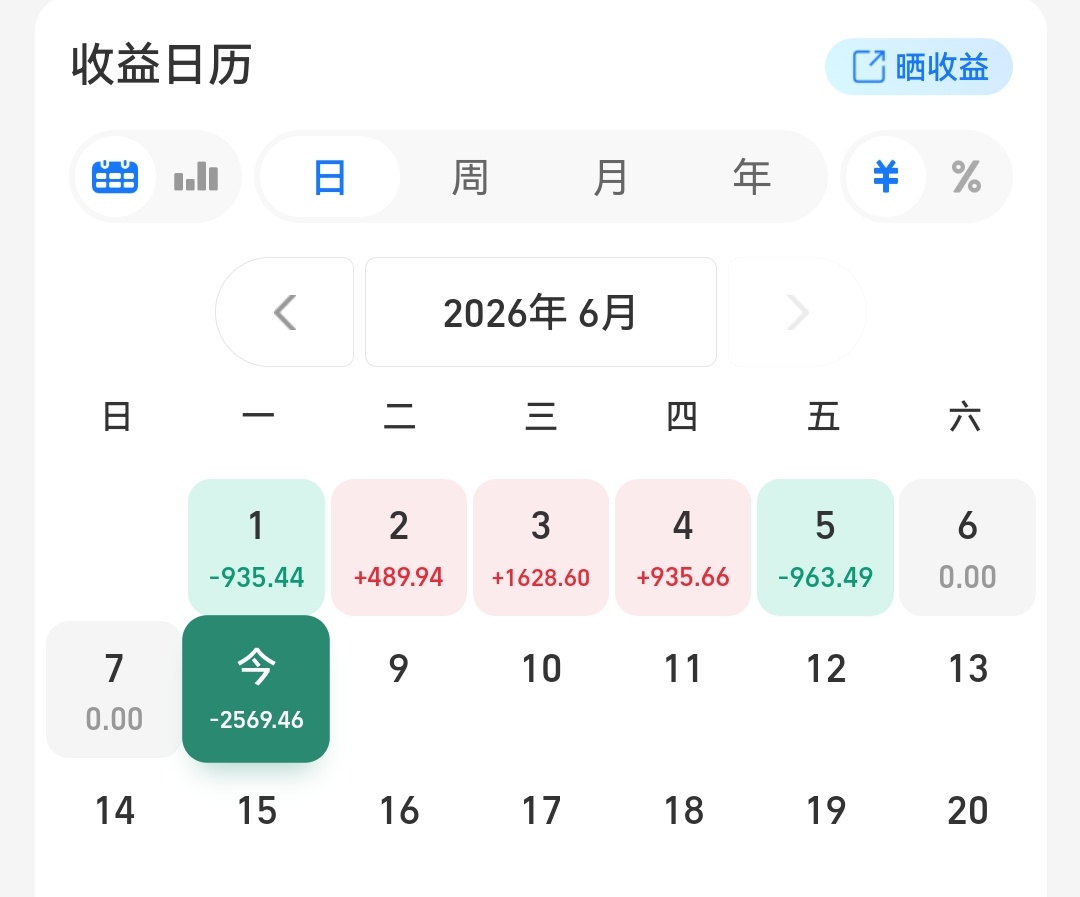The height and width of the screenshot is (897, 1080).
Task: Select date 14 in calendar
Action: coord(114,811)
